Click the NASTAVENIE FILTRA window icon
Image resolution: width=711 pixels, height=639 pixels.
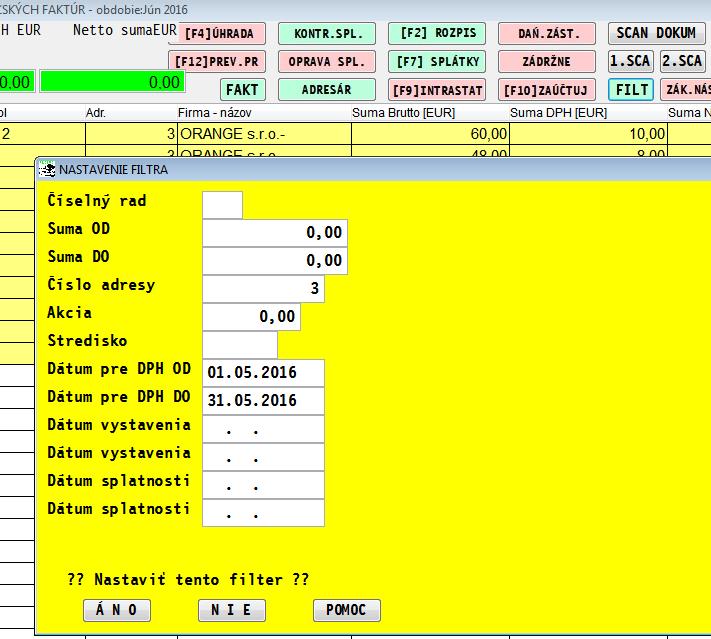(x=46, y=170)
